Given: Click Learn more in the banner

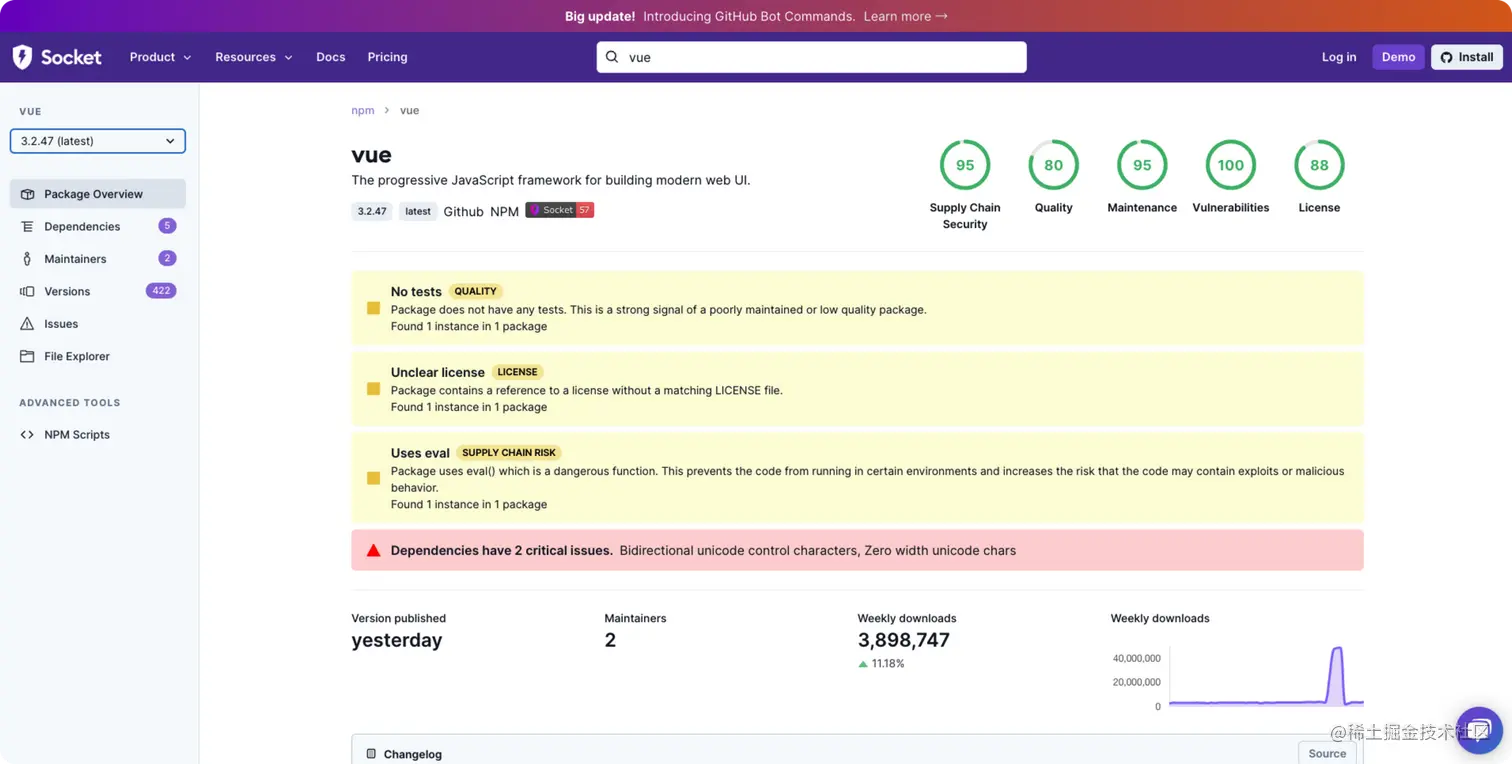Looking at the screenshot, I should coord(906,16).
